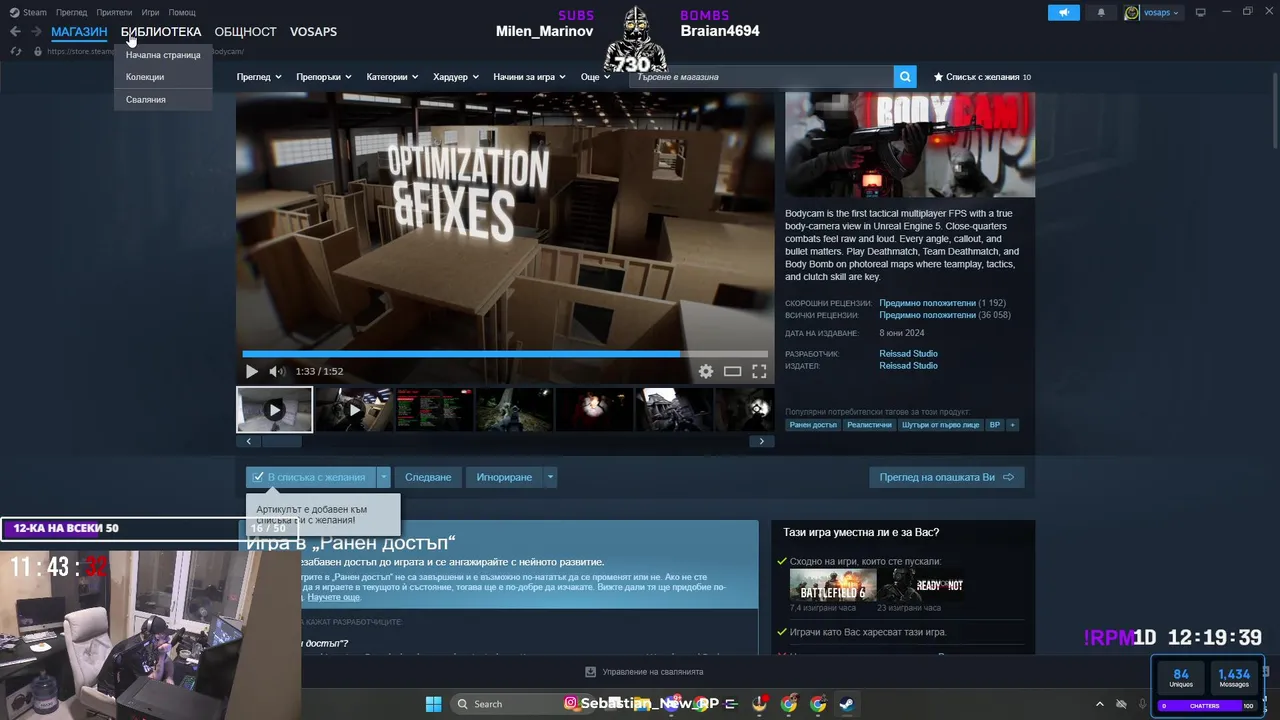Click the microphone icon in the system tray
The height and width of the screenshot is (720, 1280).
click(x=1143, y=704)
